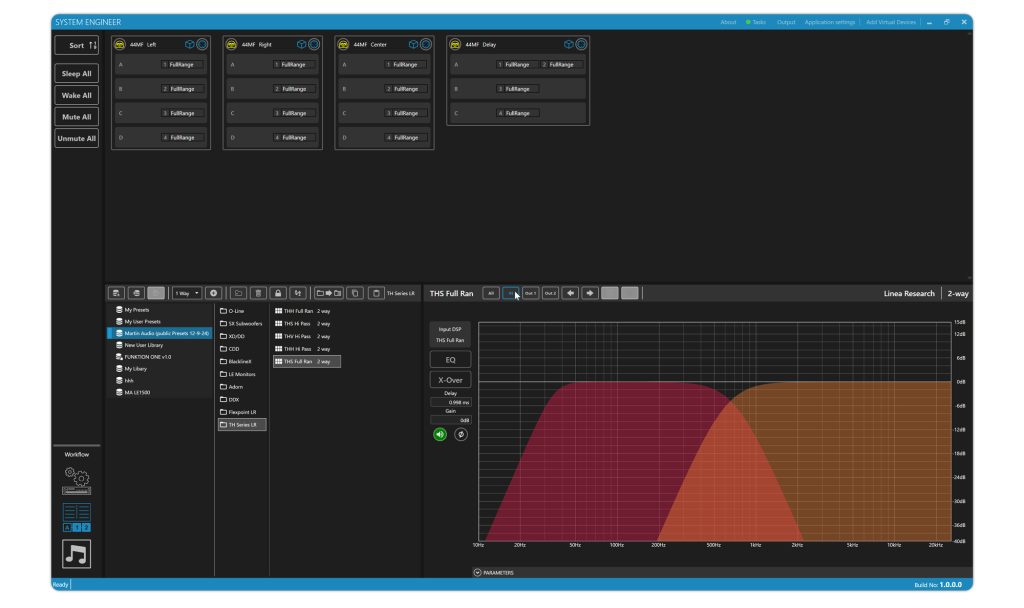Select the Out 2 view toggle

click(x=550, y=293)
